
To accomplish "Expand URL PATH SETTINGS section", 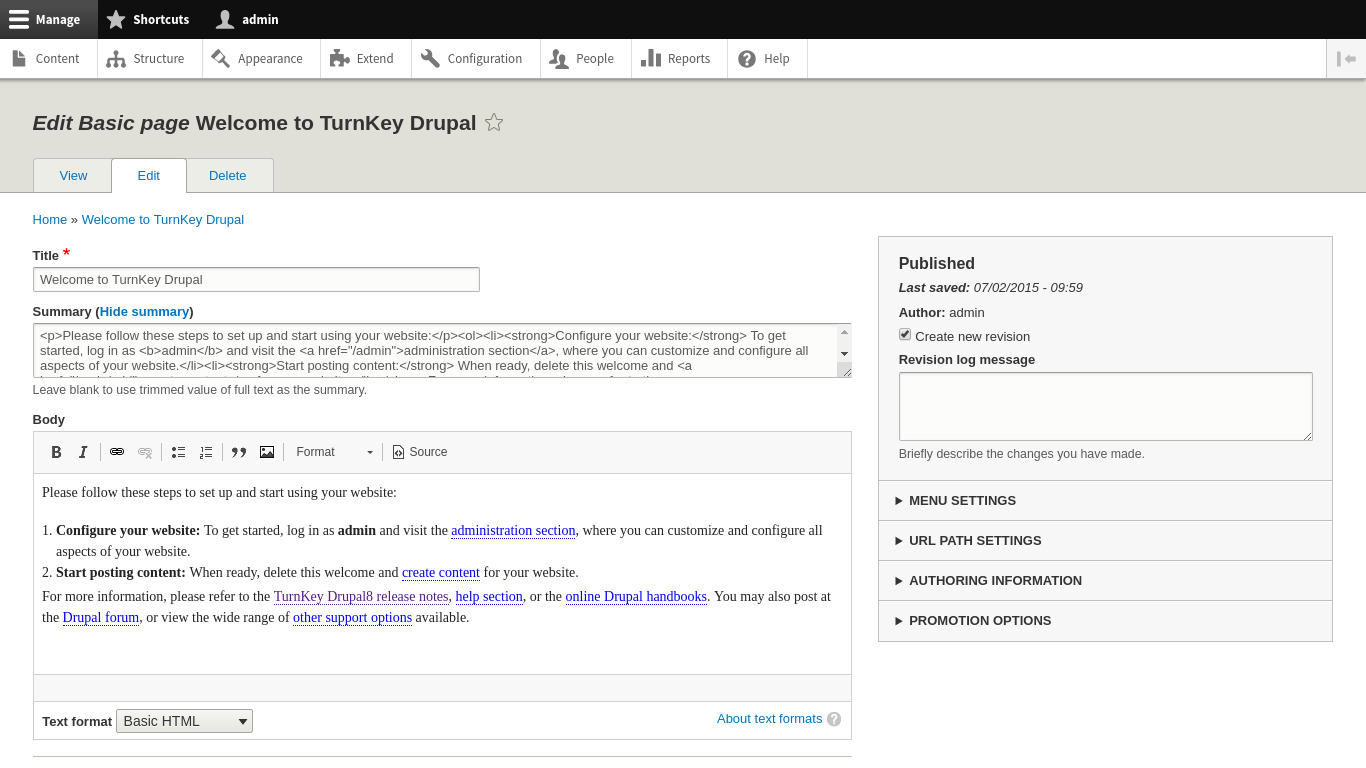I will [x=1105, y=540].
